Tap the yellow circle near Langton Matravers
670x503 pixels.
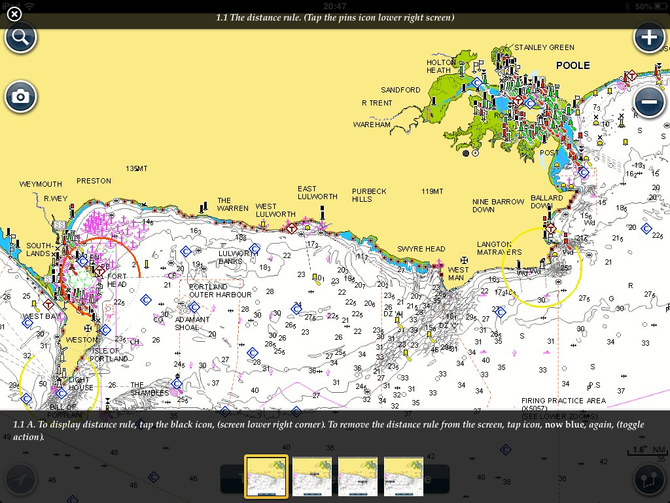click(x=545, y=266)
